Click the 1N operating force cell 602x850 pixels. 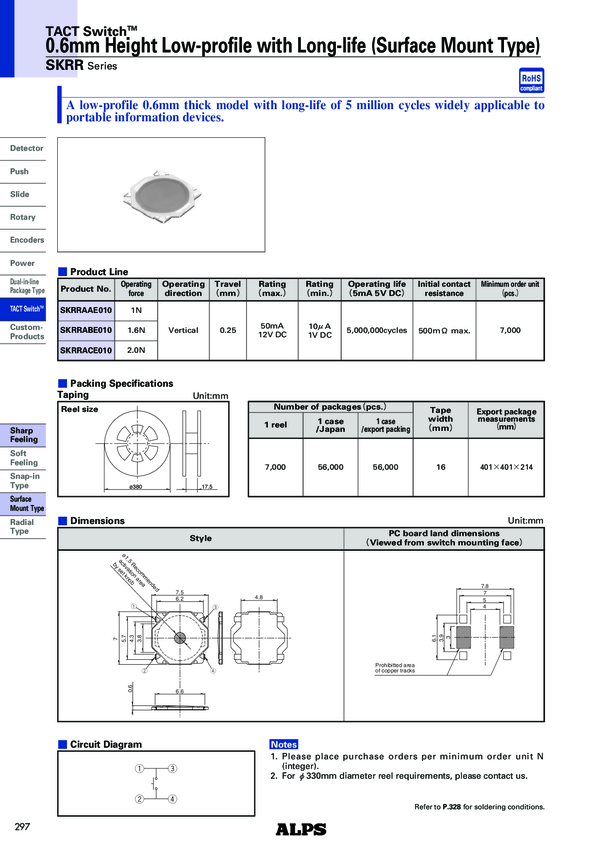click(136, 311)
